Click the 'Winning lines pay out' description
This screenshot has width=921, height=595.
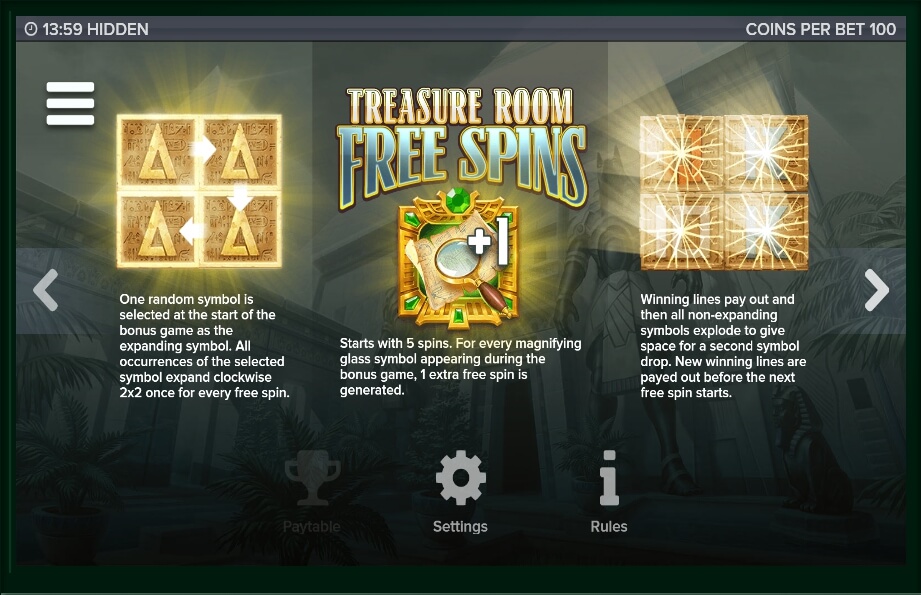pyautogui.click(x=723, y=346)
